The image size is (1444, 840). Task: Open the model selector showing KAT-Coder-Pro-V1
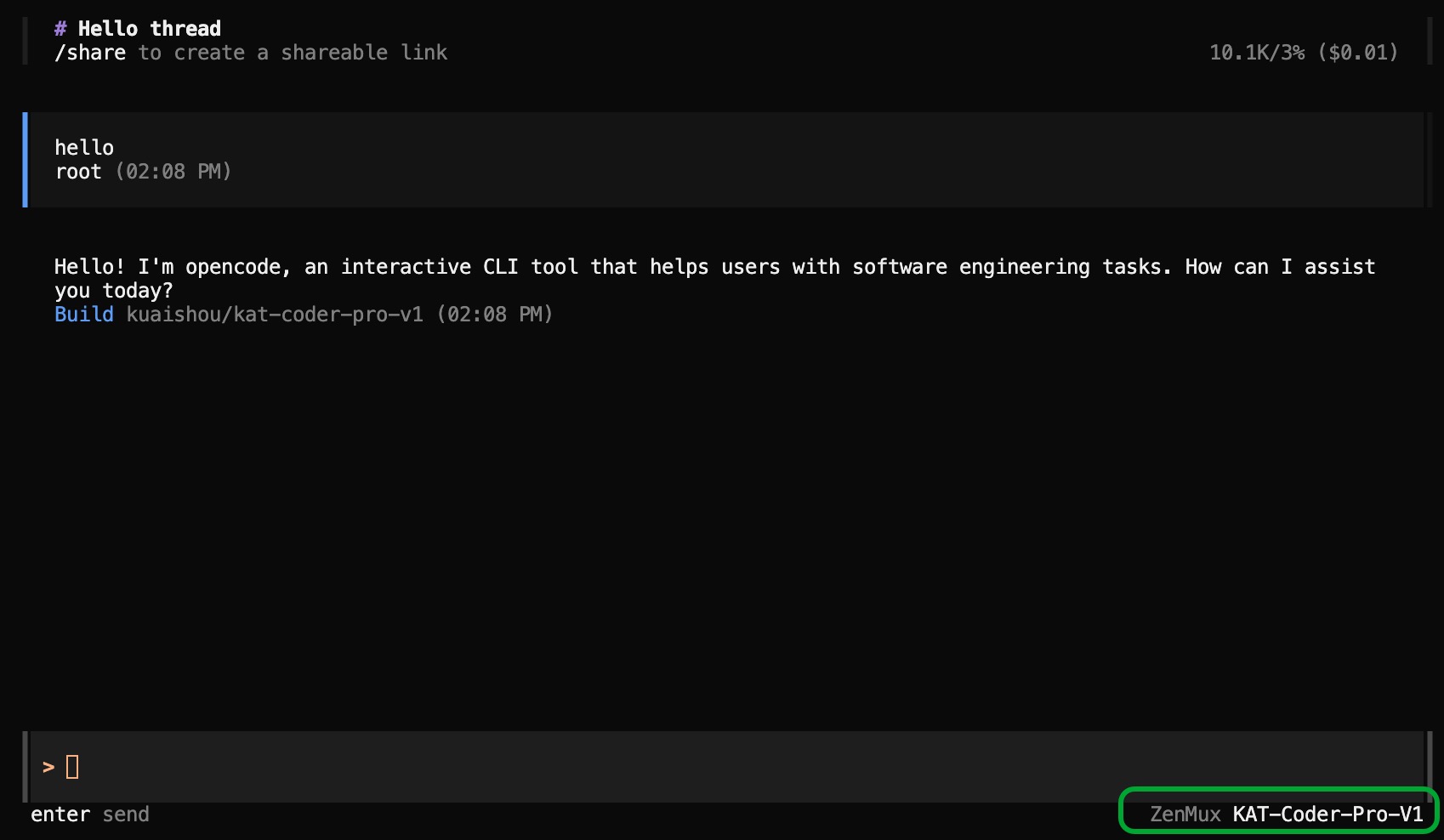(1329, 814)
